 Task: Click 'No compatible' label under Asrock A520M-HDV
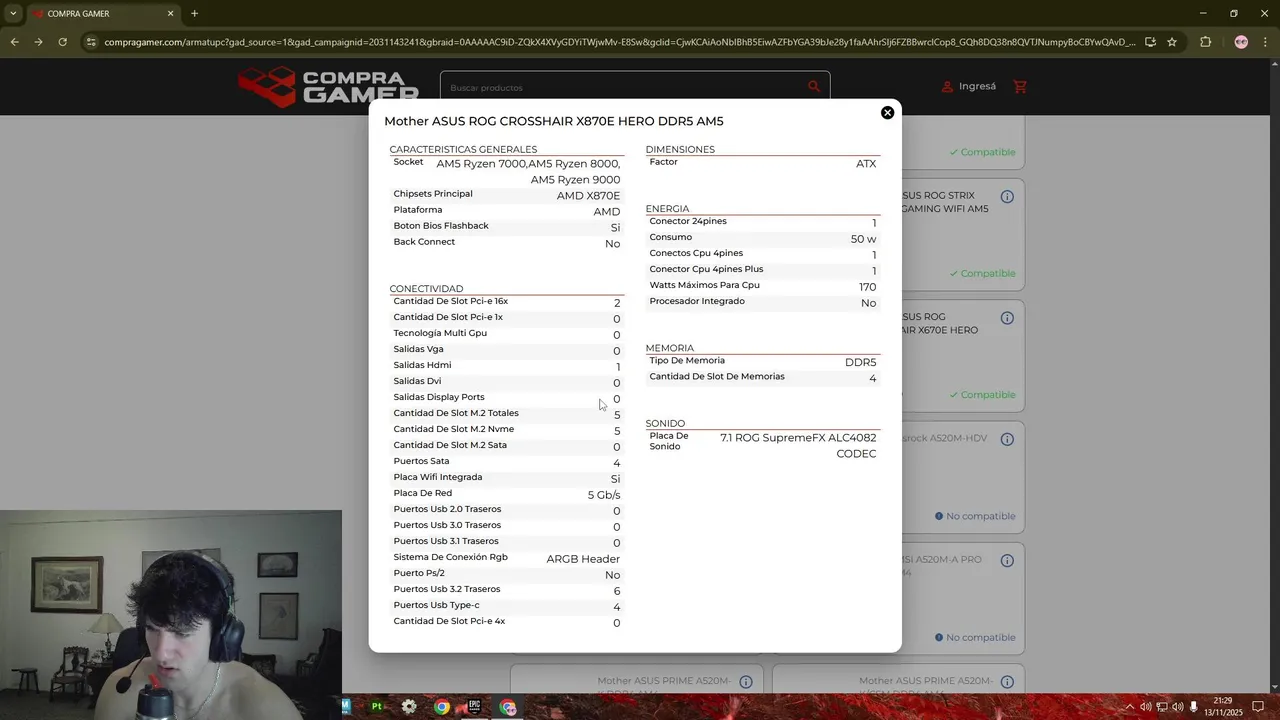coord(975,516)
